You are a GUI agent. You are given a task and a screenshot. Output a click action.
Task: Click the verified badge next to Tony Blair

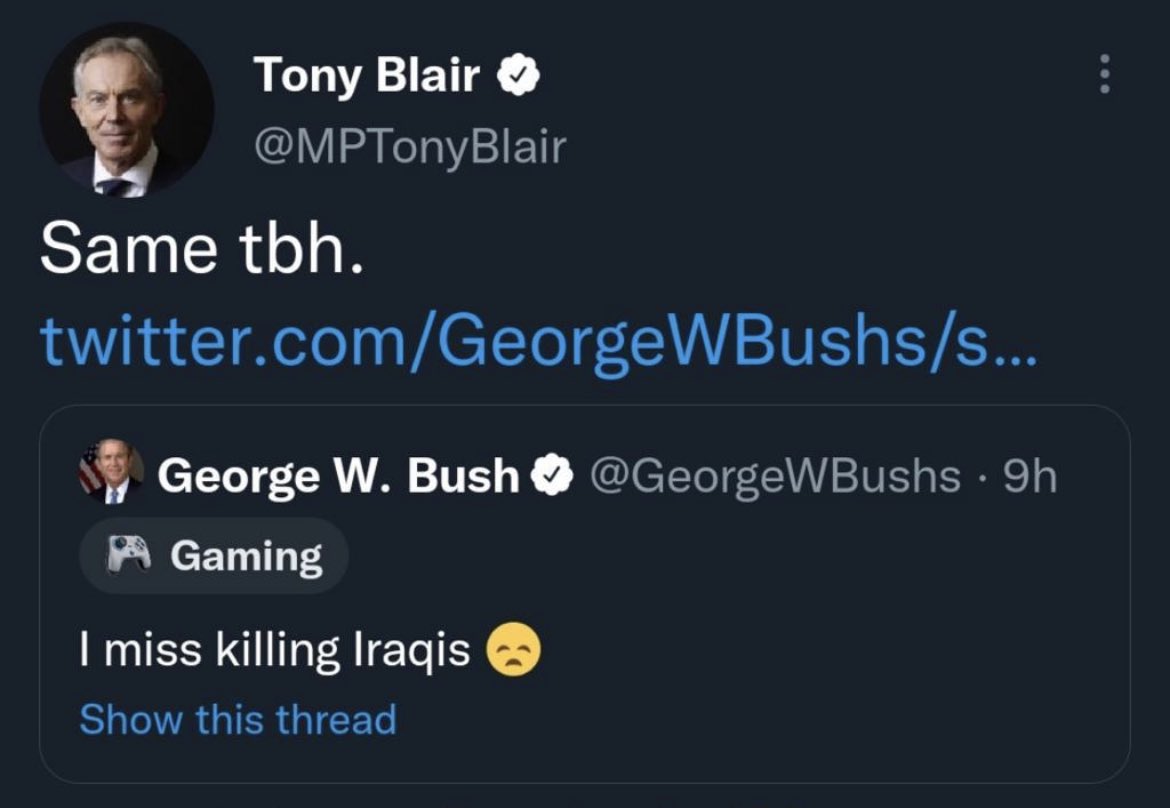pyautogui.click(x=519, y=75)
